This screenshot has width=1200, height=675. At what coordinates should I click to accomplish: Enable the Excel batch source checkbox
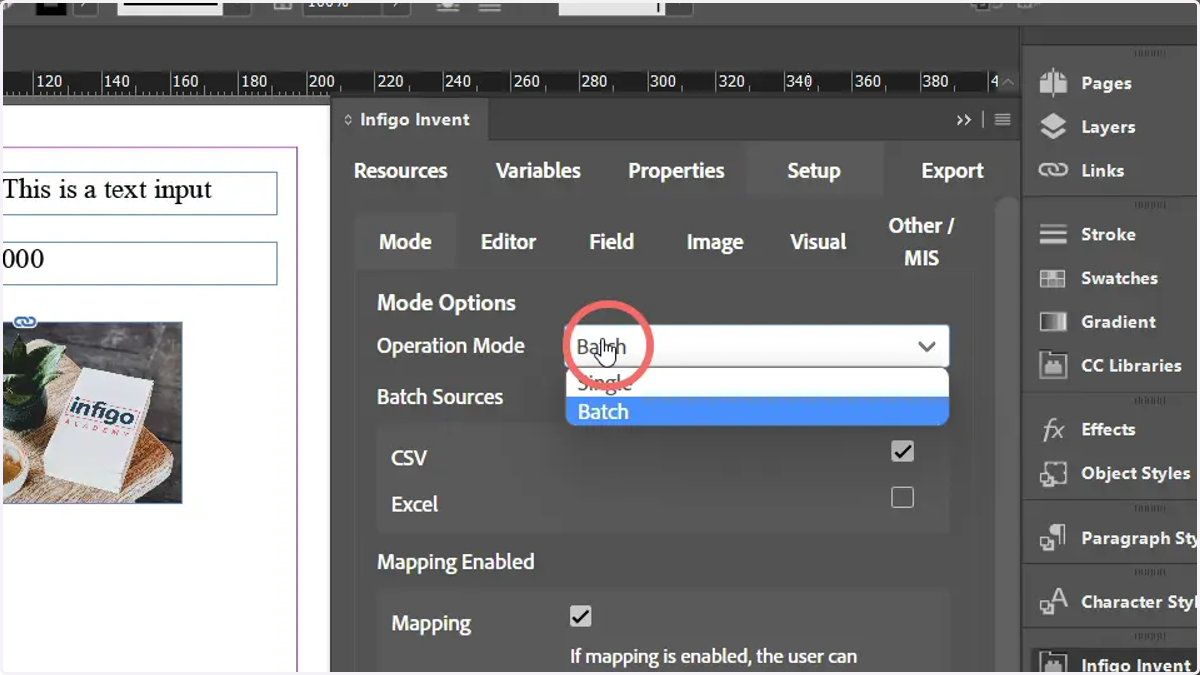[902, 497]
